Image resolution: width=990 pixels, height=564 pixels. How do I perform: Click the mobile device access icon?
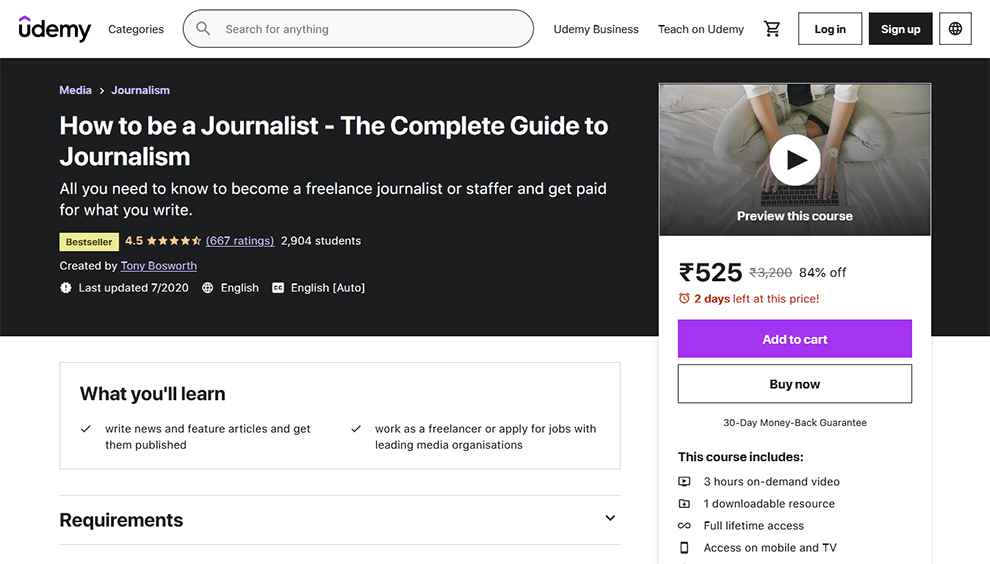(684, 548)
